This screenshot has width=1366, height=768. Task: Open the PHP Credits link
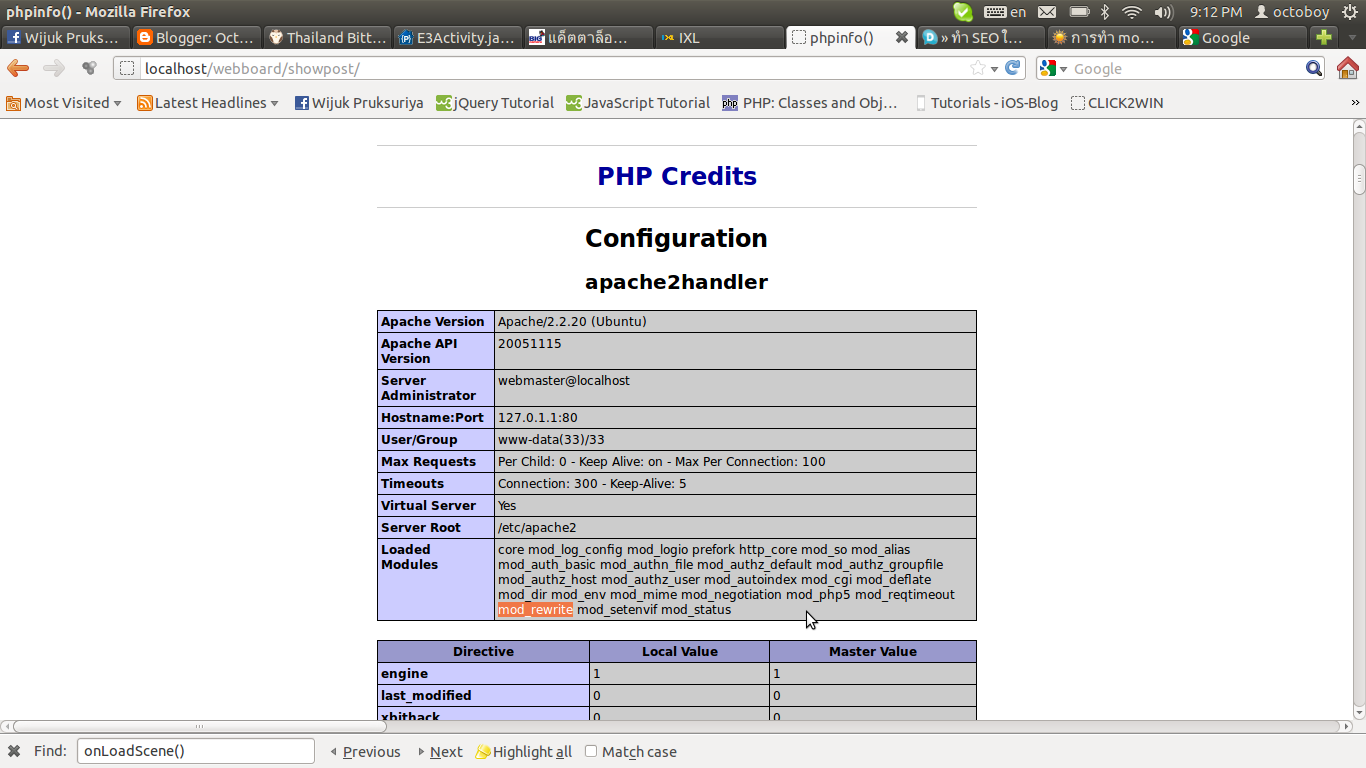point(677,176)
